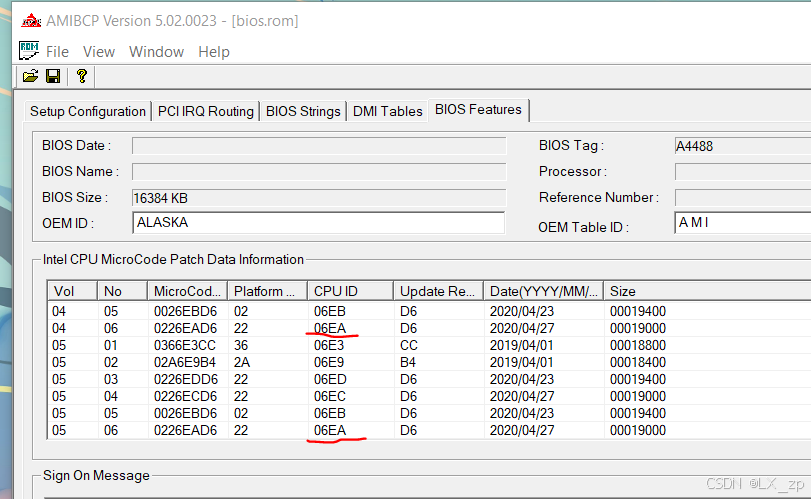Open the File menu
Screen dimensions: 811x499
click(57, 52)
